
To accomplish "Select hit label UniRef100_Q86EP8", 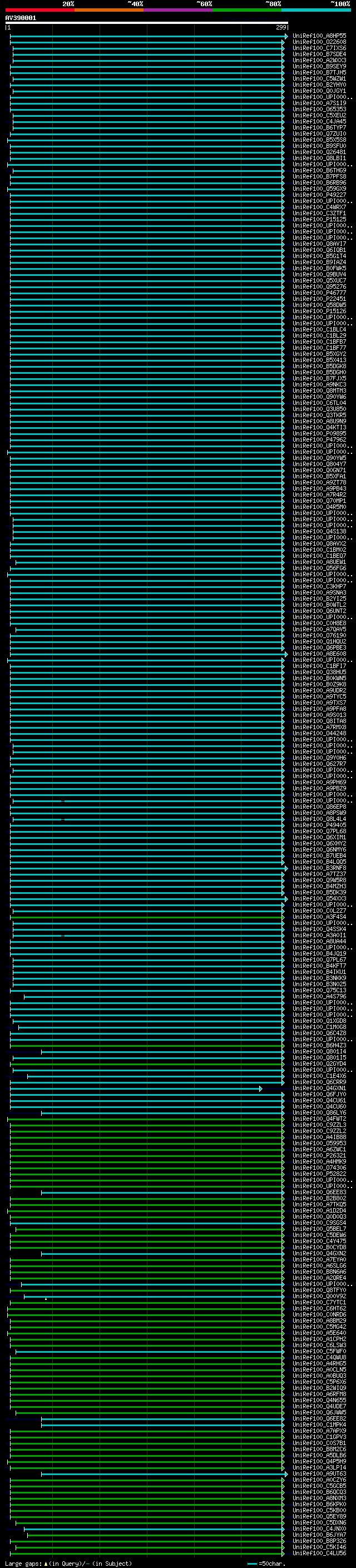I will click(319, 807).
